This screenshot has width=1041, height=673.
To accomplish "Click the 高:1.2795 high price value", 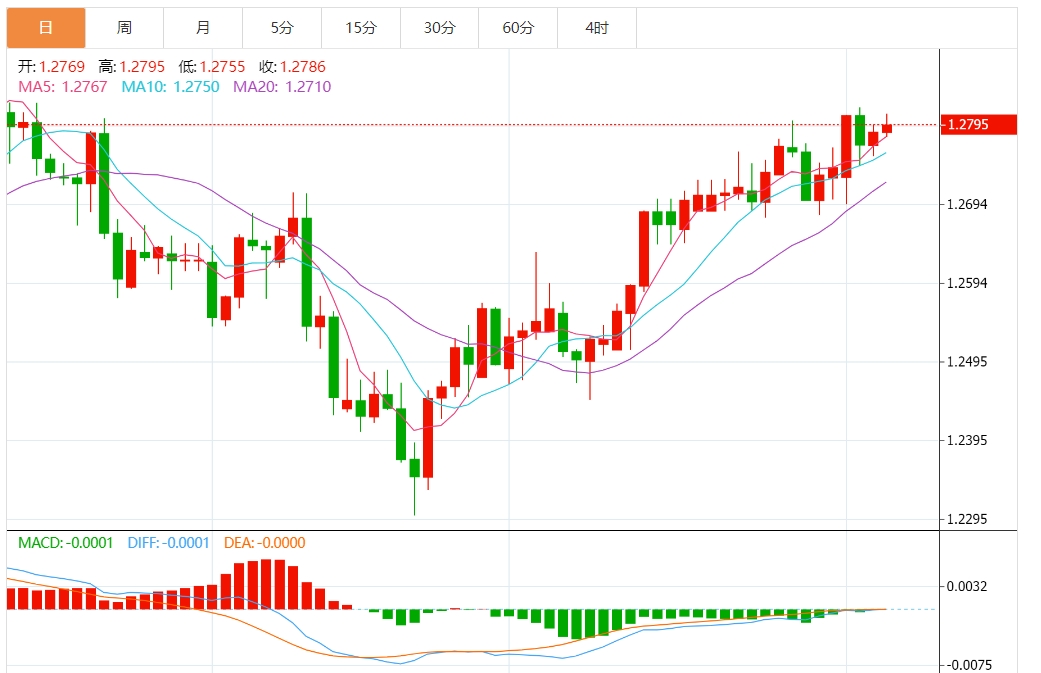I will [x=131, y=67].
